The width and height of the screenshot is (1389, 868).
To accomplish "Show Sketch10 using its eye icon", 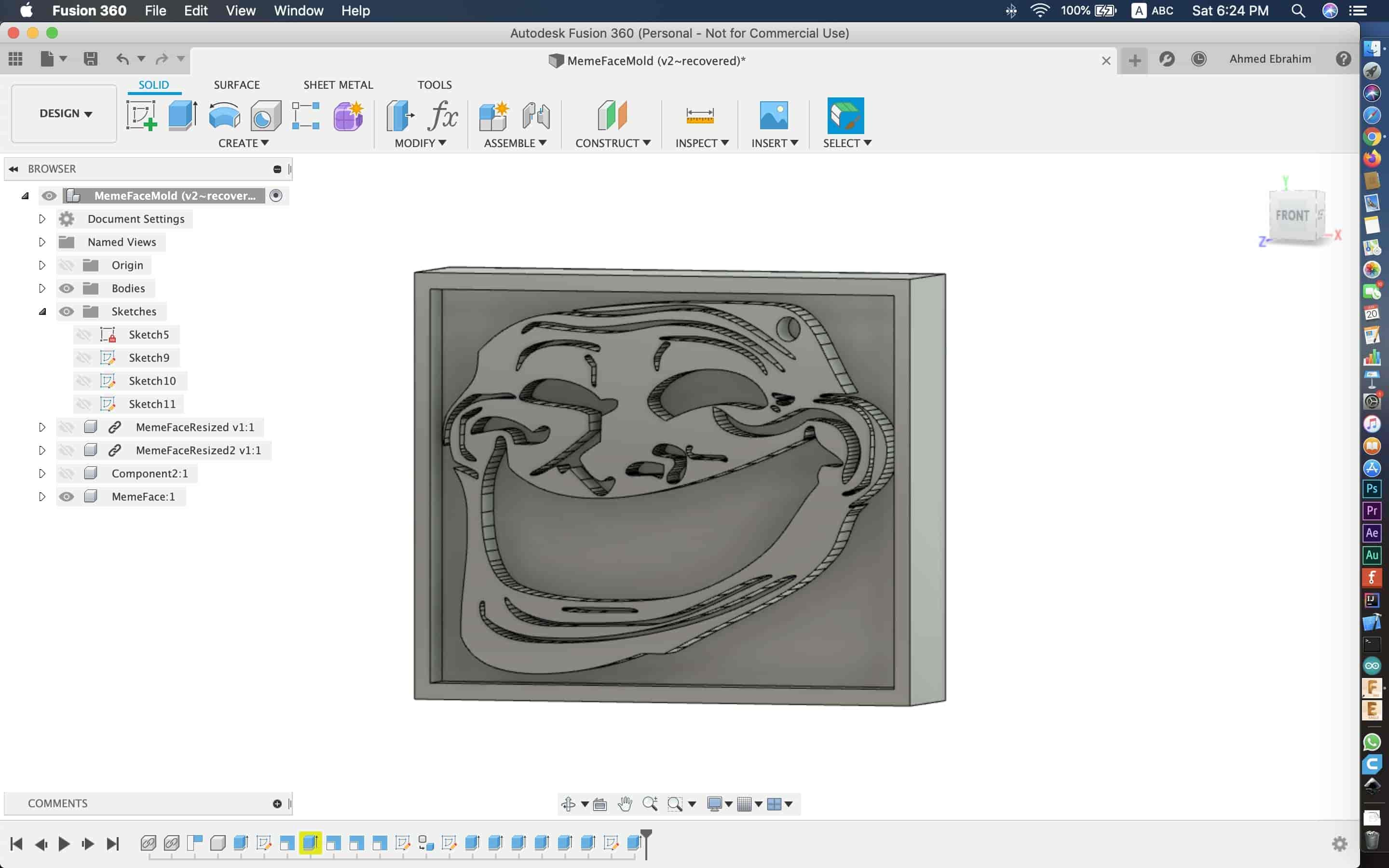I will (84, 380).
